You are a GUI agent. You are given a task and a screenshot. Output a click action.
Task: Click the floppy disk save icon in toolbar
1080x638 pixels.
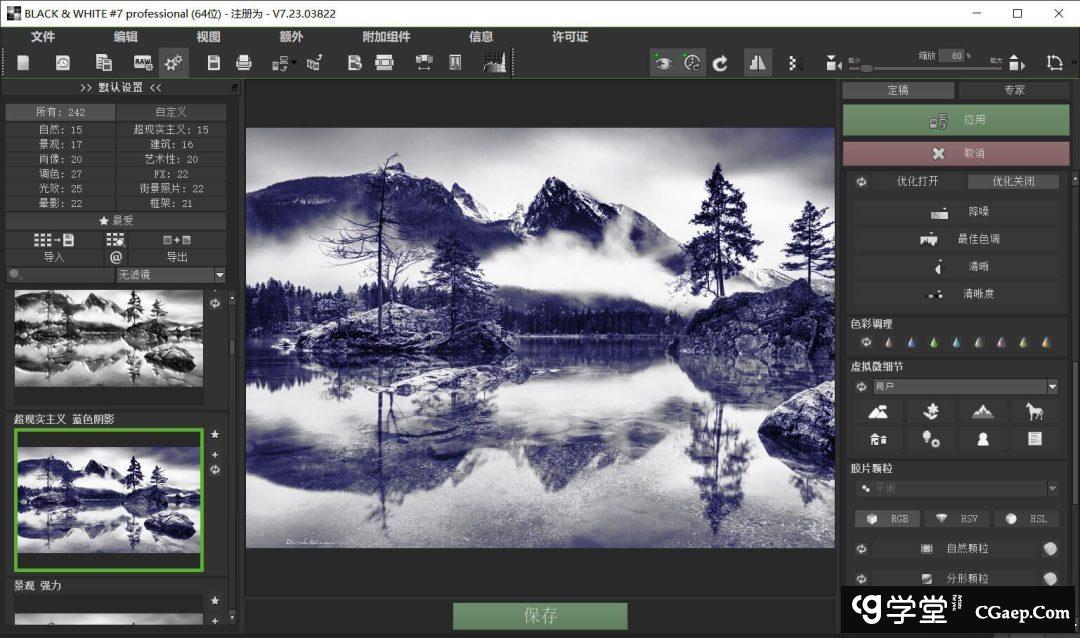(213, 63)
